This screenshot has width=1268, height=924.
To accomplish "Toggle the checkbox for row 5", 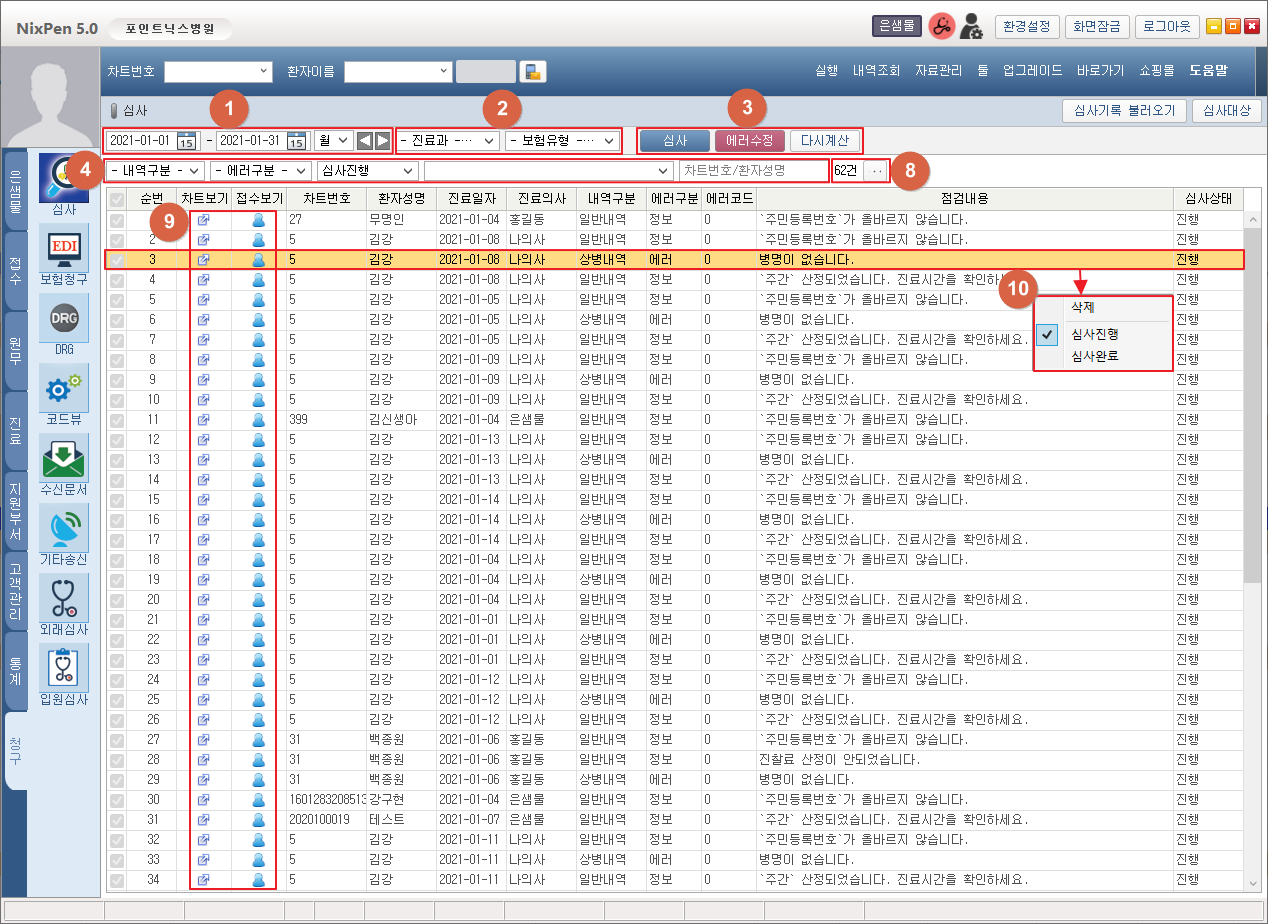I will [x=118, y=300].
